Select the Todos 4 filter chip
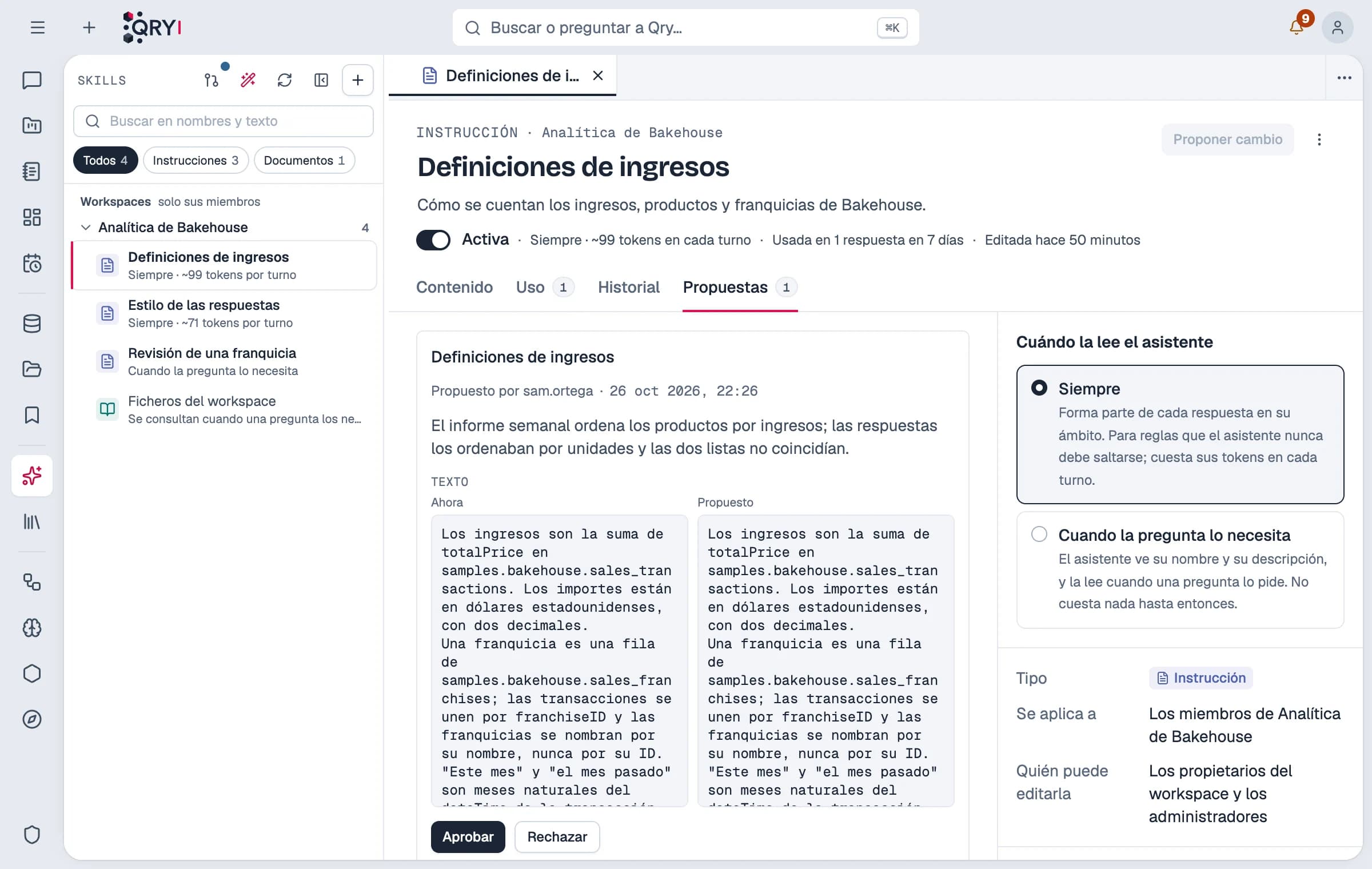 pos(105,160)
